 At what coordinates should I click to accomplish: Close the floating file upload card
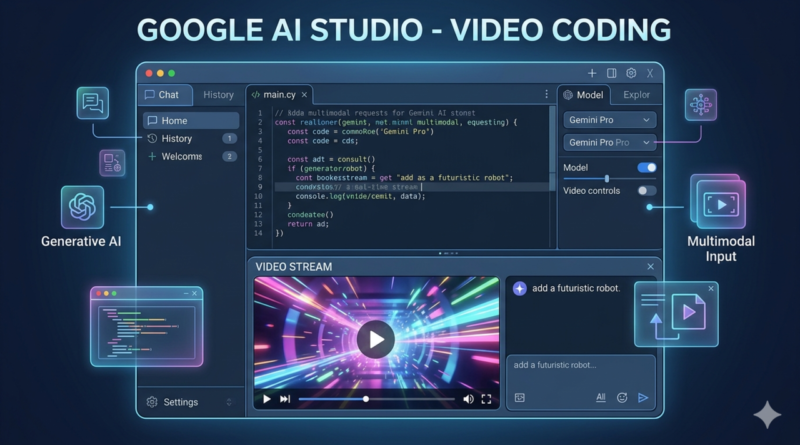coord(711,289)
